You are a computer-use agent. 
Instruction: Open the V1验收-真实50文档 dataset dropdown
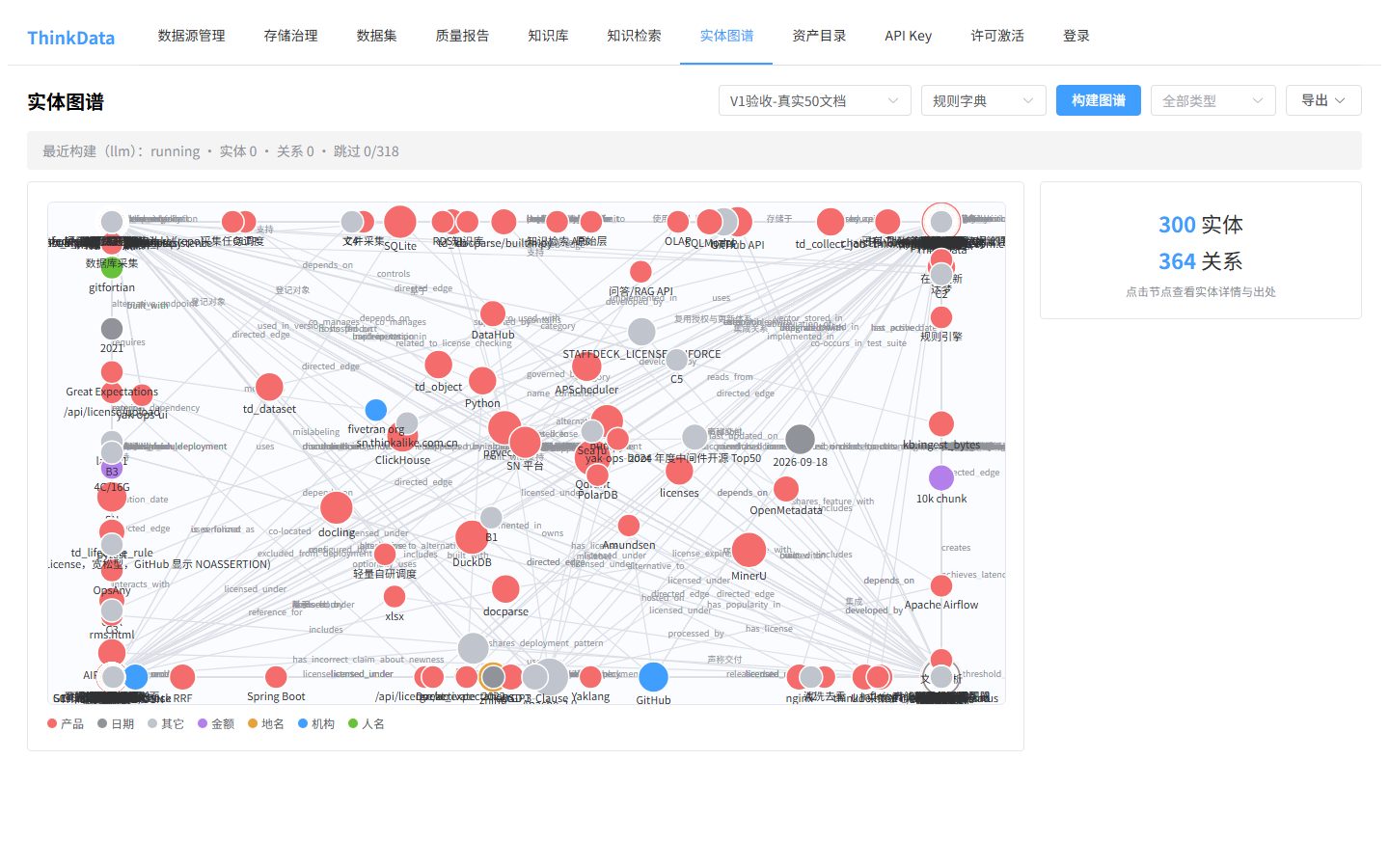815,100
